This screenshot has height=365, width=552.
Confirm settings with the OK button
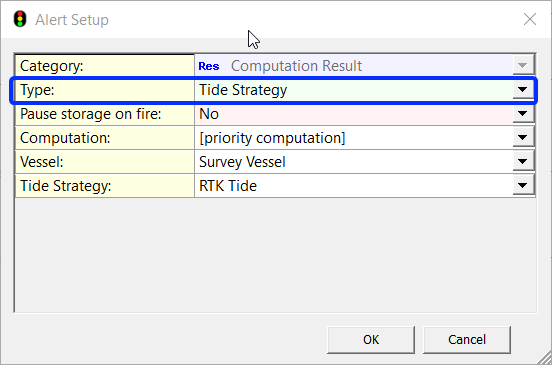pyautogui.click(x=371, y=340)
